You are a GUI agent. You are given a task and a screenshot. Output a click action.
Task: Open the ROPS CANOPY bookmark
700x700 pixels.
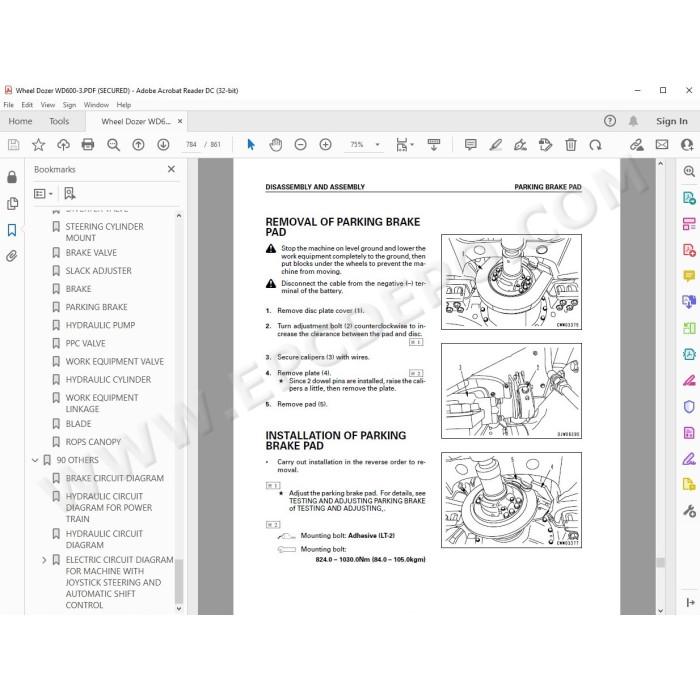93,442
